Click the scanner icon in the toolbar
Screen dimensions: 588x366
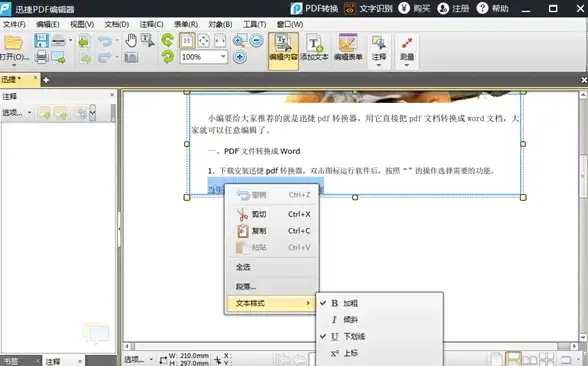pyautogui.click(x=58, y=40)
